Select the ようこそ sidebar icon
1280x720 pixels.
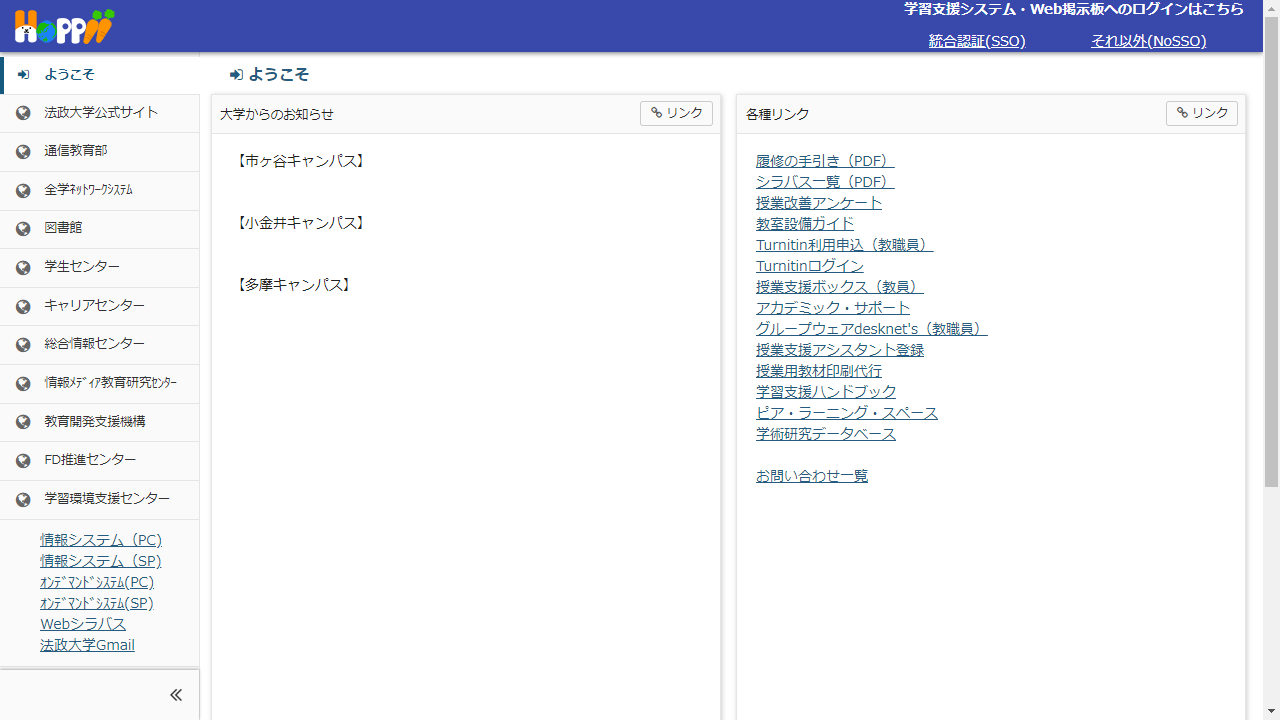click(22, 74)
